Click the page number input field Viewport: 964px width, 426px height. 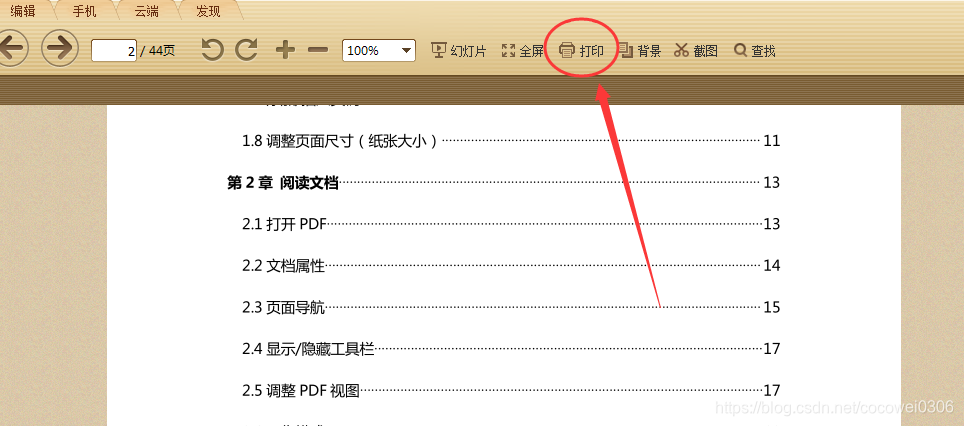coord(114,50)
